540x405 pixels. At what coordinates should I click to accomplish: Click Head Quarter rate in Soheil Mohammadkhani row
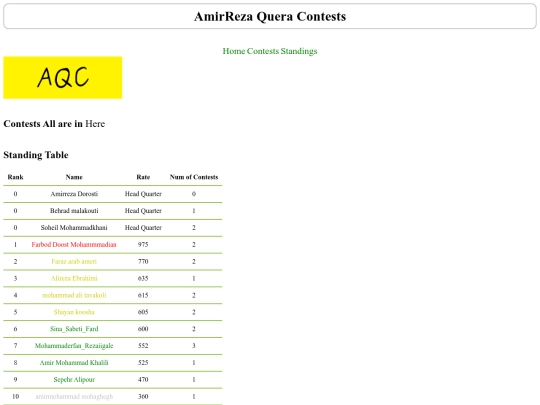(143, 228)
